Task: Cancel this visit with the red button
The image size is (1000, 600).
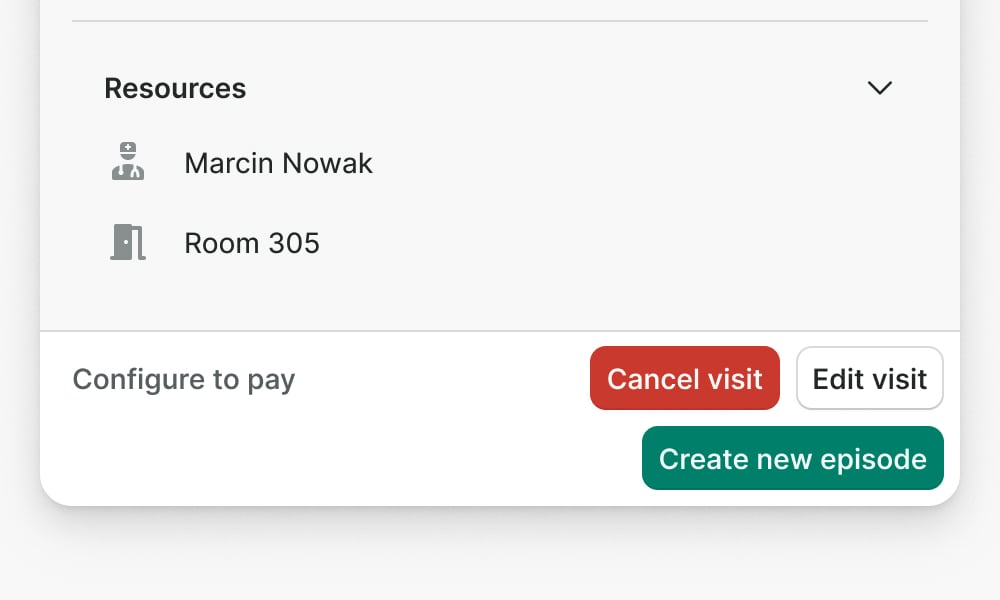Action: (685, 379)
